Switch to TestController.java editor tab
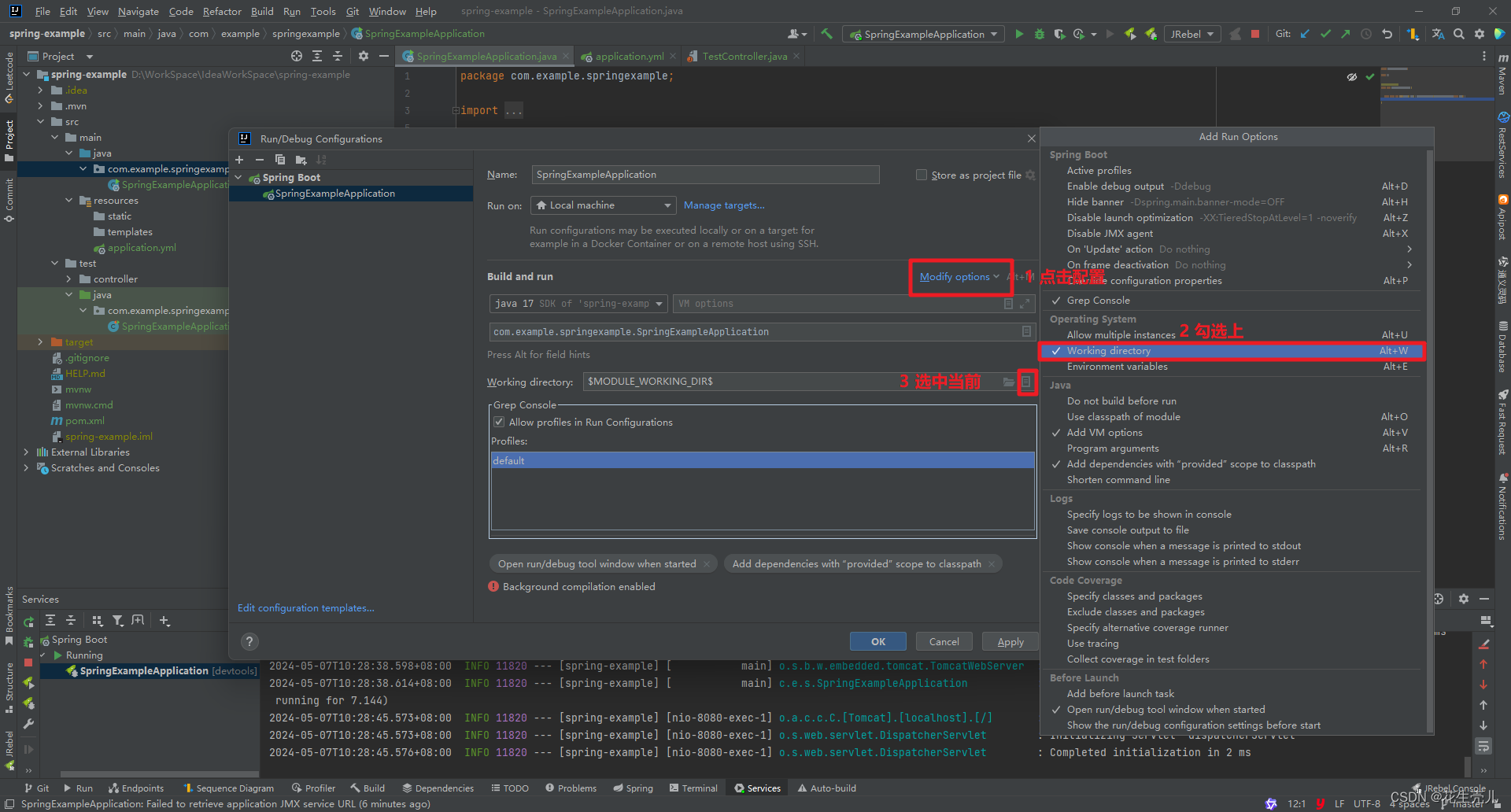This screenshot has width=1511, height=812. [744, 56]
